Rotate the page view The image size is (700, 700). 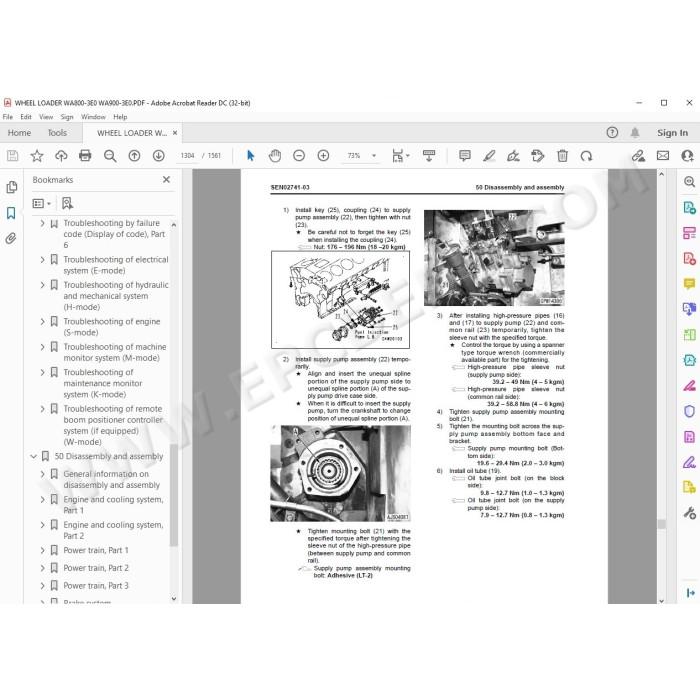[586, 155]
